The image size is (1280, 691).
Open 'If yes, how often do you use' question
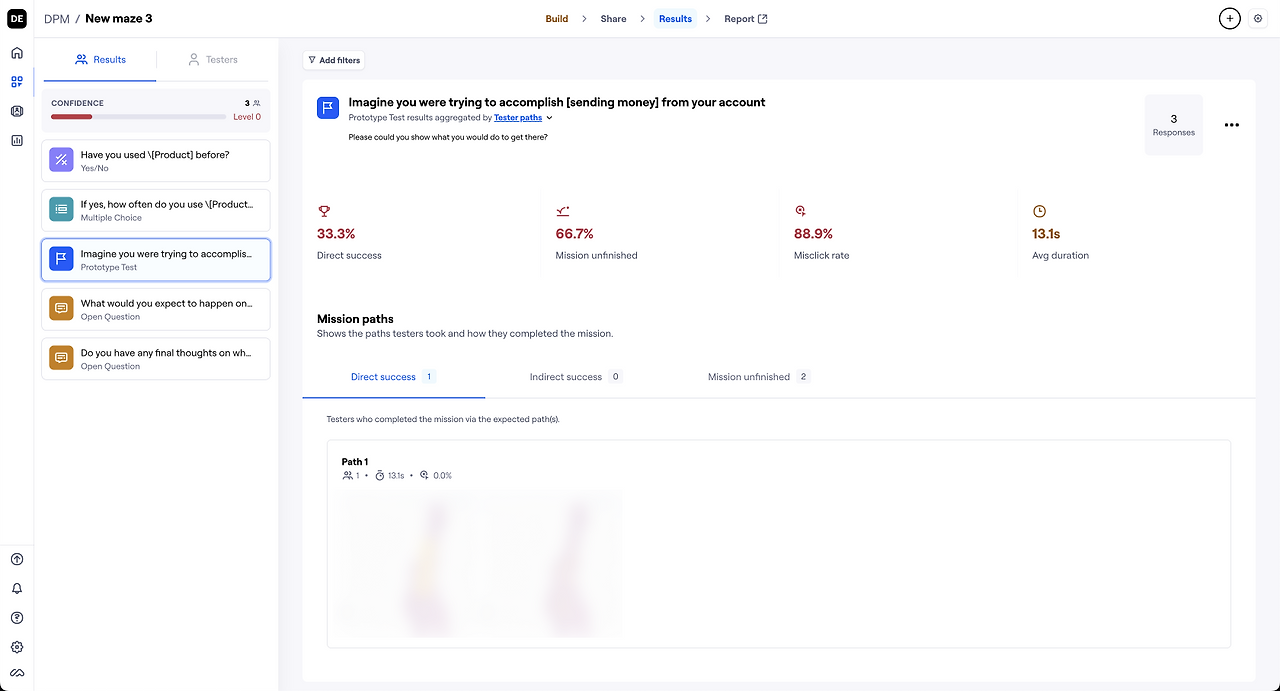[x=156, y=210]
